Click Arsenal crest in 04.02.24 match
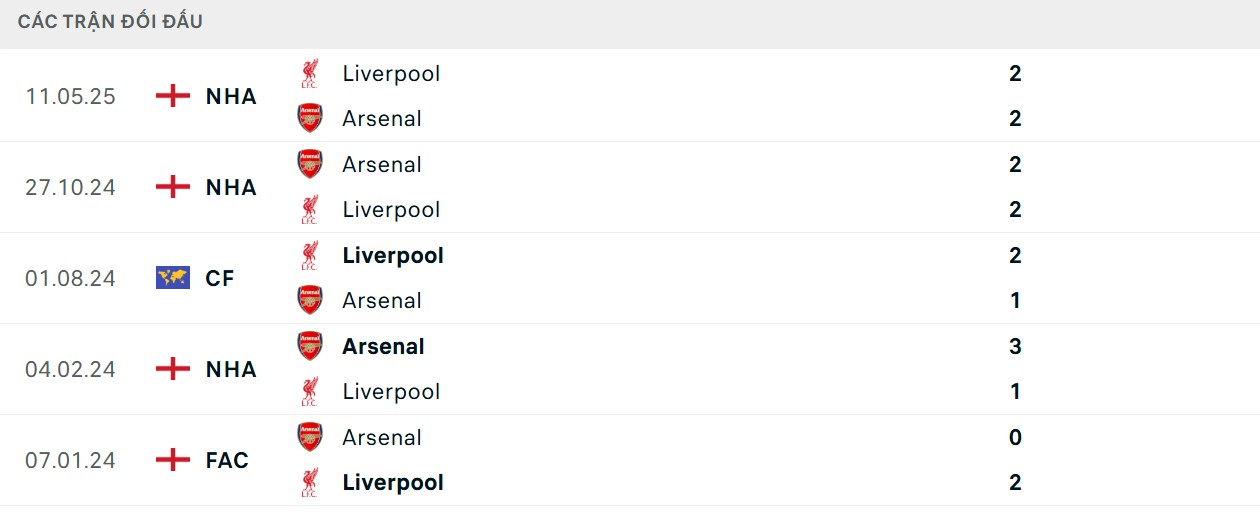Image resolution: width=1260 pixels, height=523 pixels. pyautogui.click(x=310, y=346)
